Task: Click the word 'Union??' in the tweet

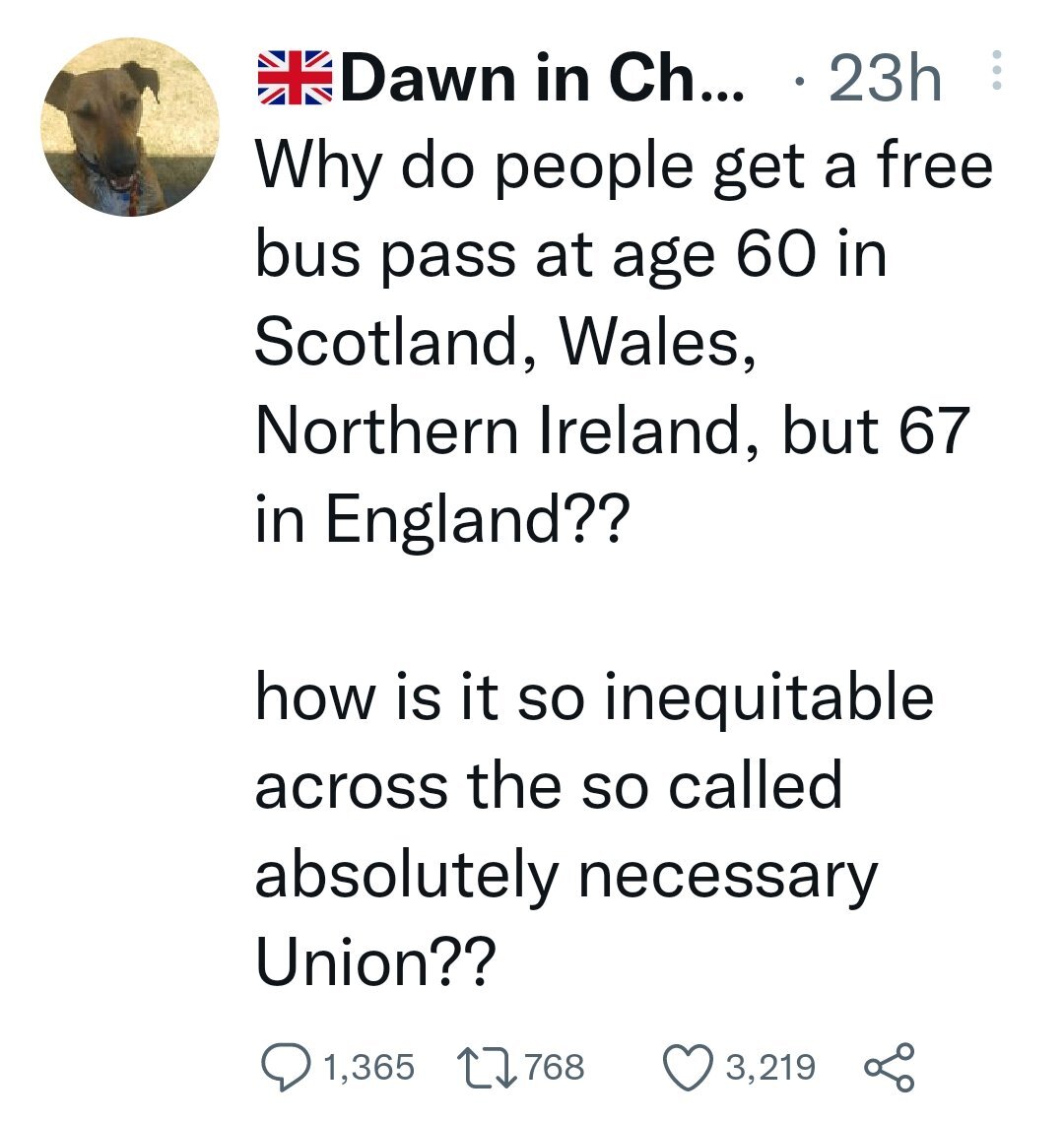Action: coord(375,961)
